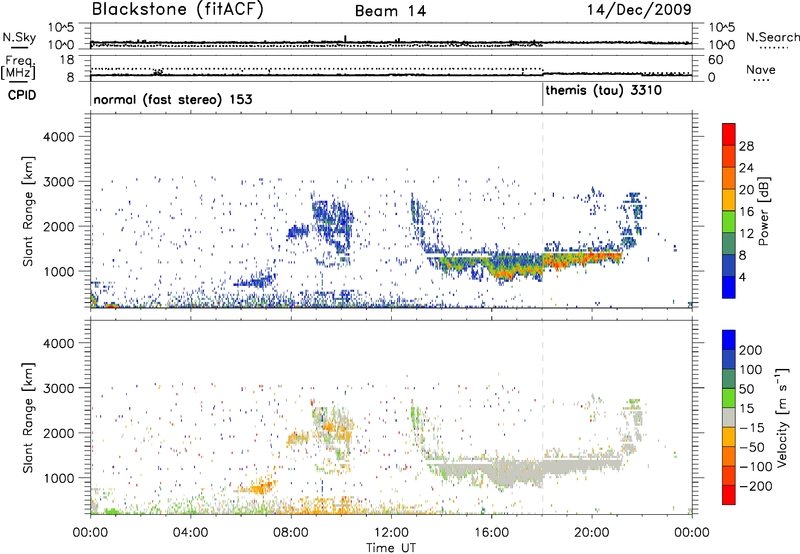Pick the orange Velocity segment between -50 and -100
Viewport: 800px width, 554px height.
pyautogui.click(x=729, y=456)
